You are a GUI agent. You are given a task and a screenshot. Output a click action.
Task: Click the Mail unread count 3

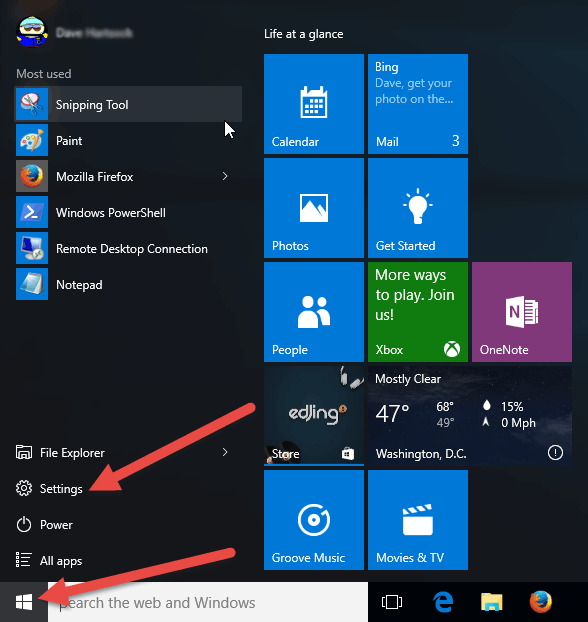click(x=455, y=141)
